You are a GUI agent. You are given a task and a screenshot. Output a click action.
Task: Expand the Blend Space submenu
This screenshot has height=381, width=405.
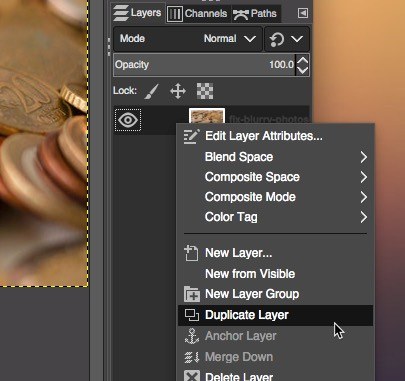click(x=275, y=157)
